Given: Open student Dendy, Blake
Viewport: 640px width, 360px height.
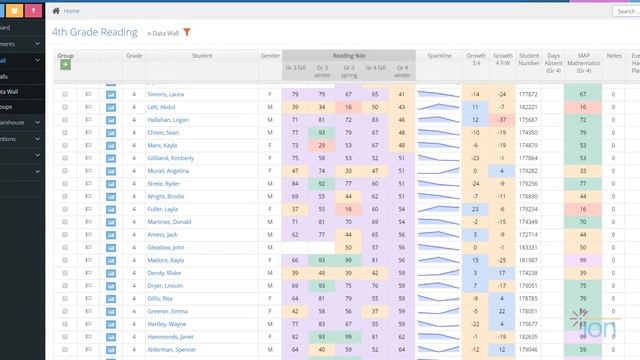Looking at the screenshot, I should point(164,273).
